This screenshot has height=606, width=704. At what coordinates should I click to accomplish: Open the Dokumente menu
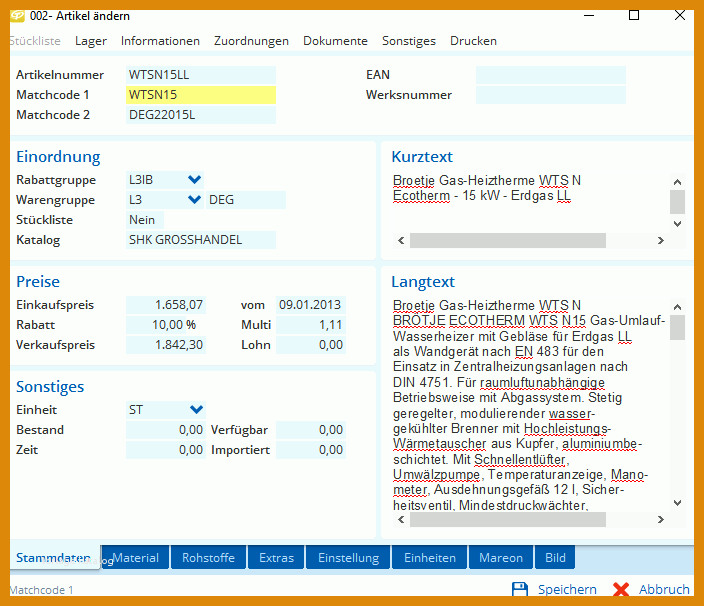[335, 41]
